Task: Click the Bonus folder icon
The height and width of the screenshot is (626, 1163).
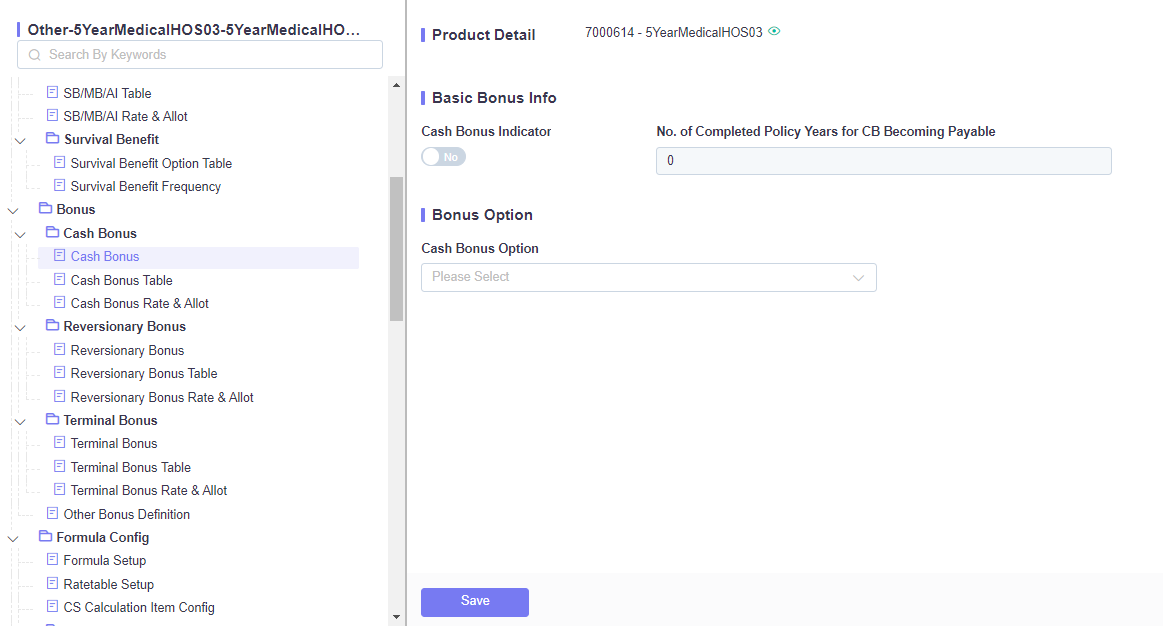Action: pyautogui.click(x=45, y=208)
